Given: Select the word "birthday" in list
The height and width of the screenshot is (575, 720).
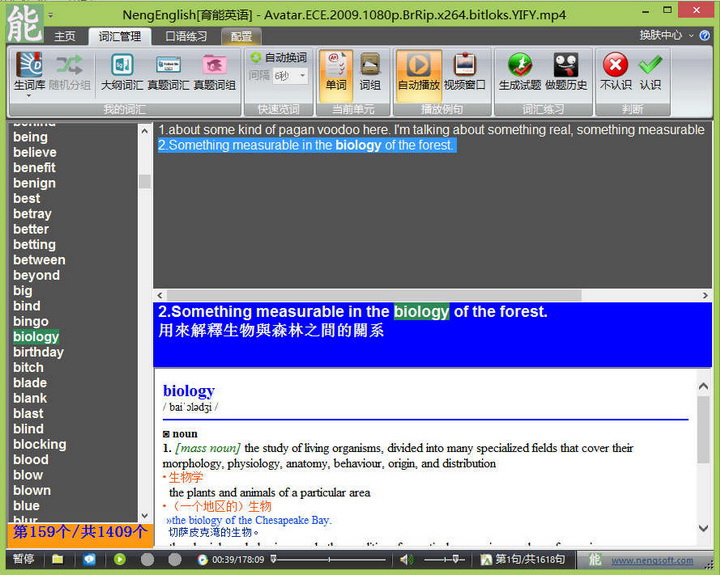Looking at the screenshot, I should (x=38, y=352).
